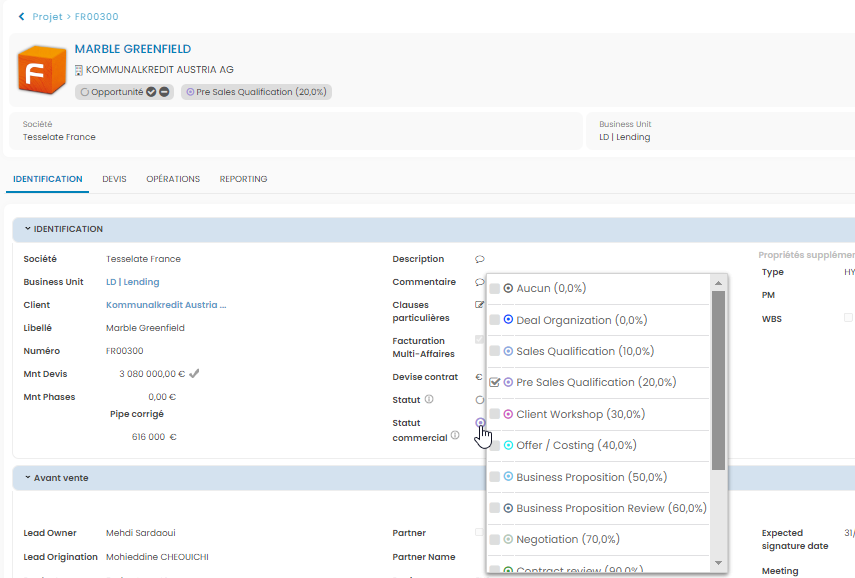The image size is (855, 578).
Task: Tick the Negotiation (70,0%) checkbox
Action: coord(495,540)
